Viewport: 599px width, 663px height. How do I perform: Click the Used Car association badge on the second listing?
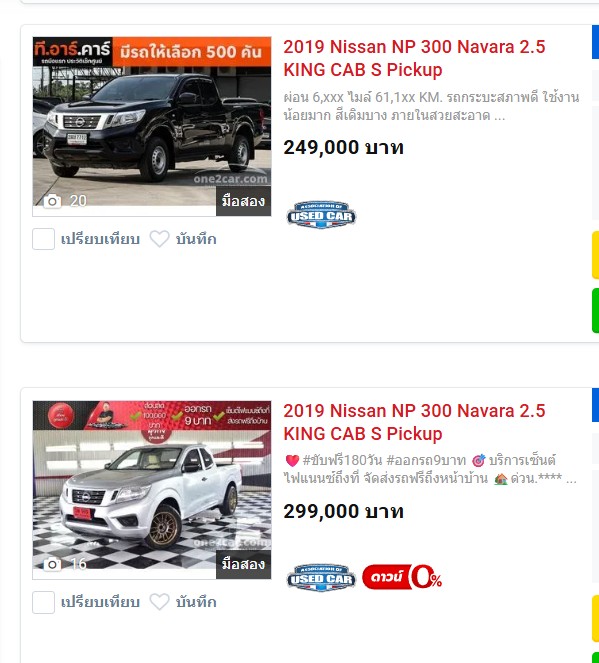pyautogui.click(x=321, y=578)
